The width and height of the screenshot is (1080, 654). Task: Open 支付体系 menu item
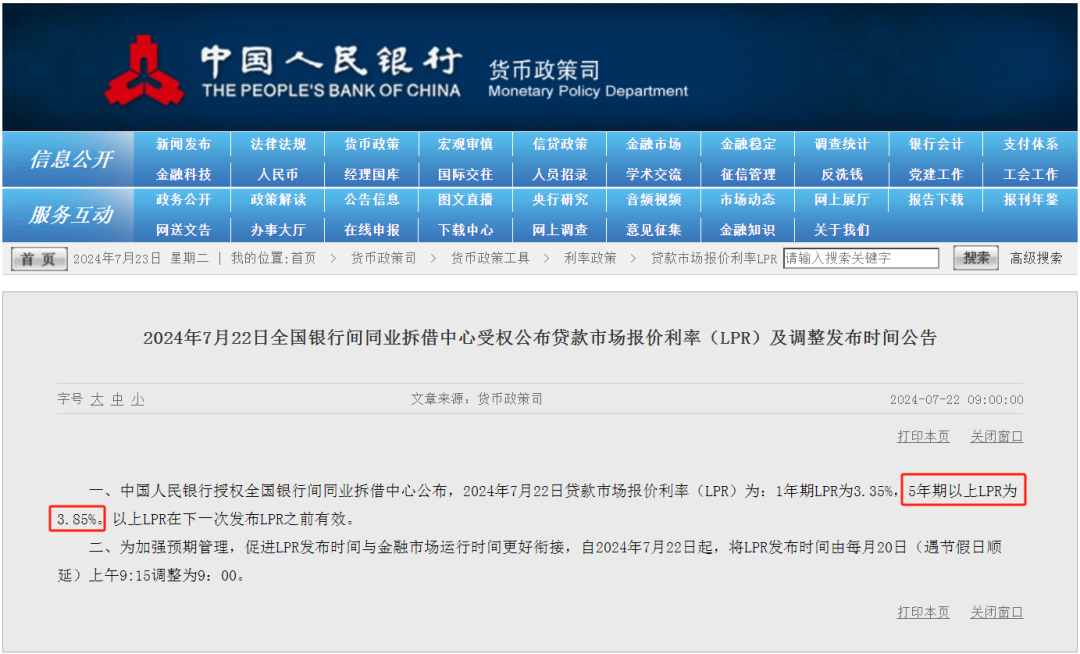(1030, 145)
